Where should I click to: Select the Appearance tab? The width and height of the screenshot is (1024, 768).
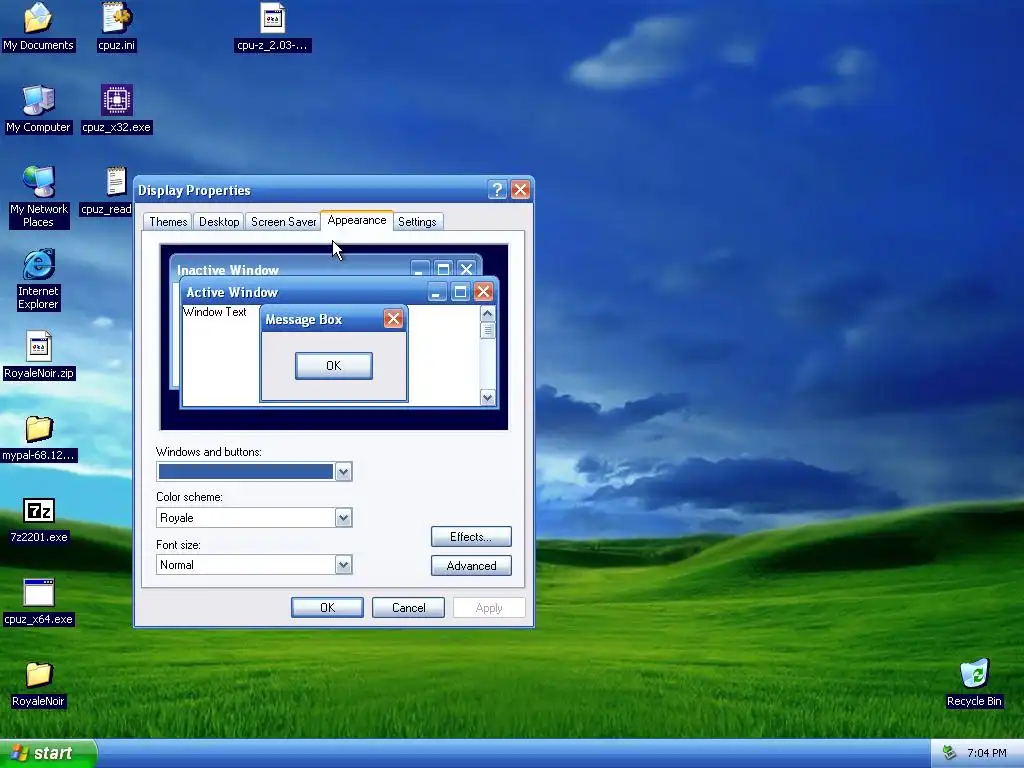(357, 220)
